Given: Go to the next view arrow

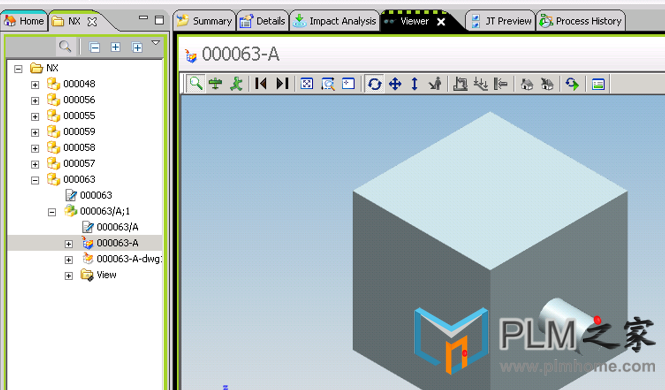Looking at the screenshot, I should tap(282, 84).
